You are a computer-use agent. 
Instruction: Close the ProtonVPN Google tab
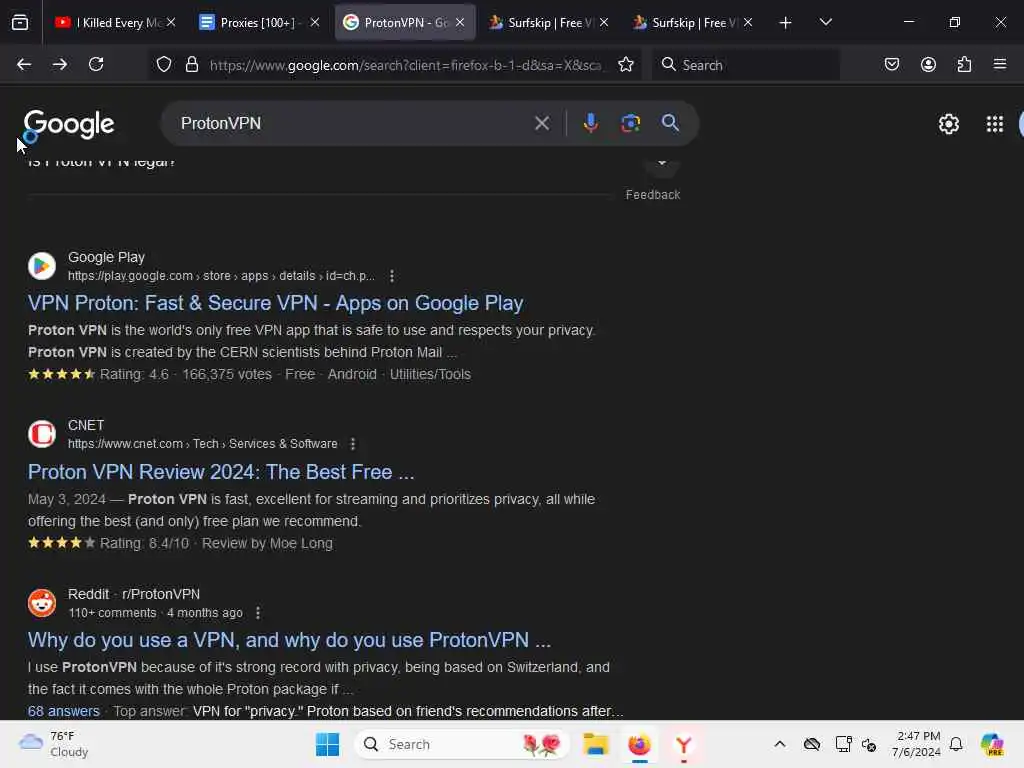[x=460, y=22]
